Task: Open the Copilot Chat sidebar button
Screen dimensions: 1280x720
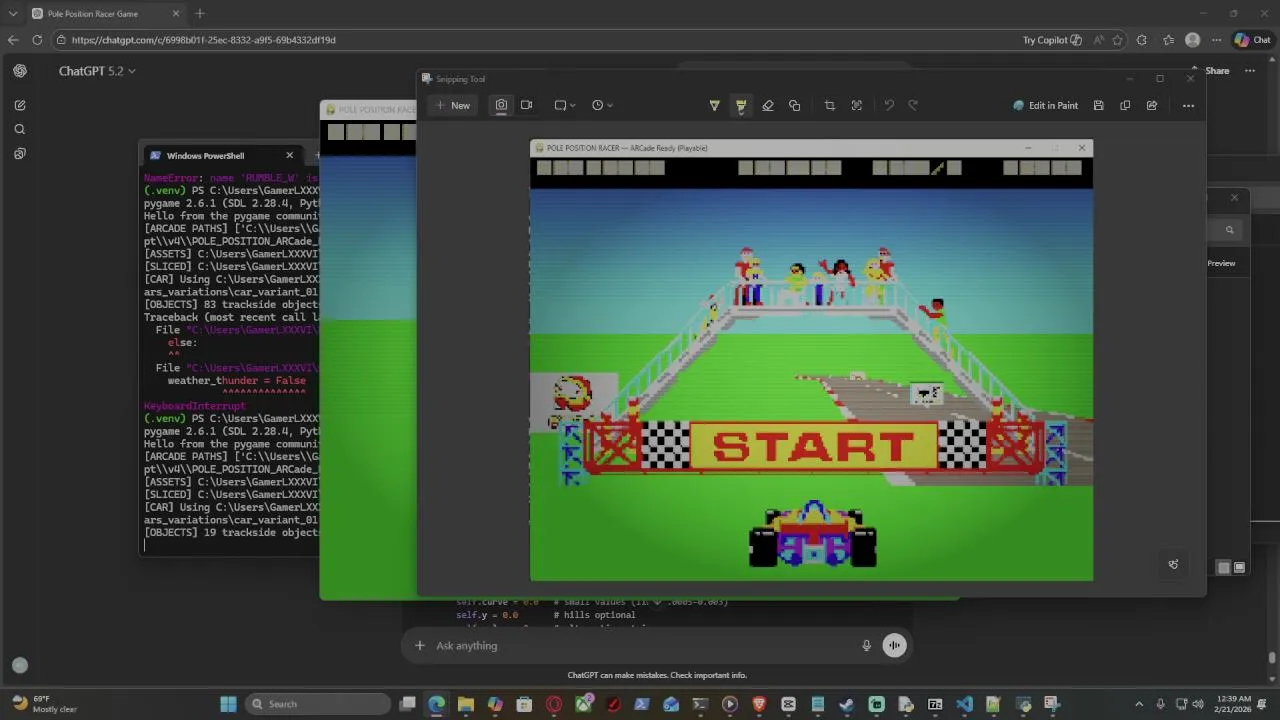Action: [x=1253, y=40]
